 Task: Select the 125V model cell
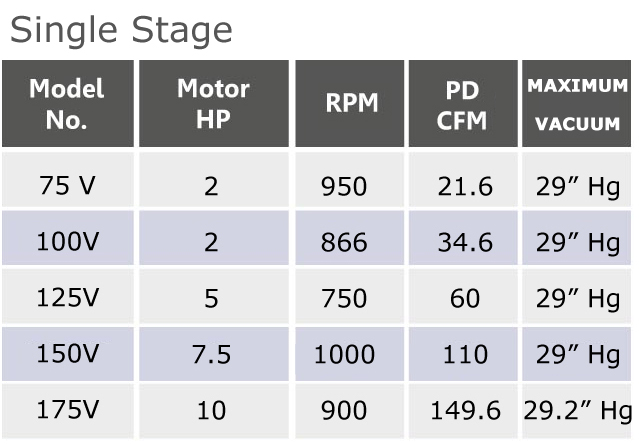click(x=68, y=296)
